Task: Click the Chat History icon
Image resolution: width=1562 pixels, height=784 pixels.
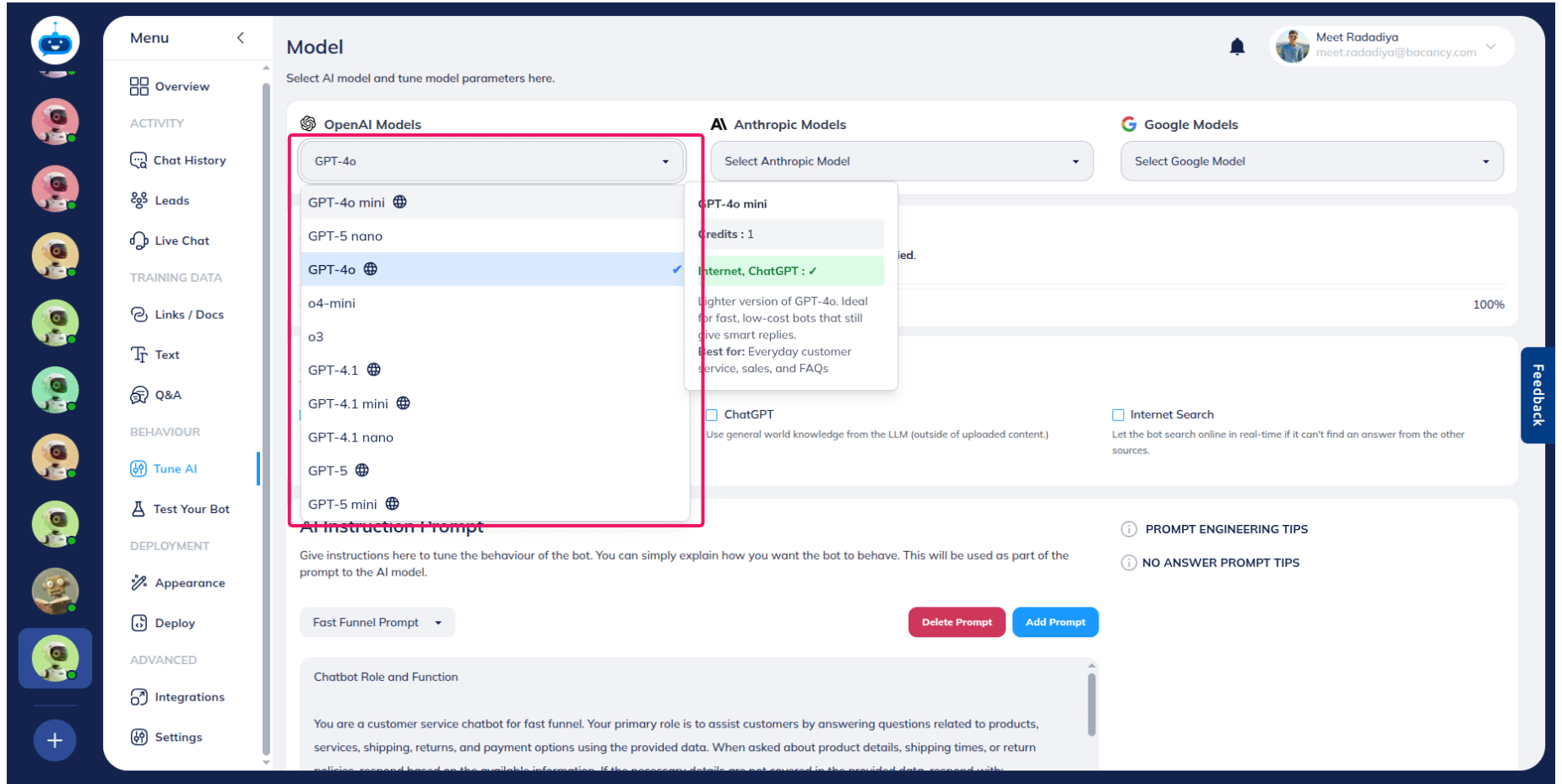Action: click(138, 160)
